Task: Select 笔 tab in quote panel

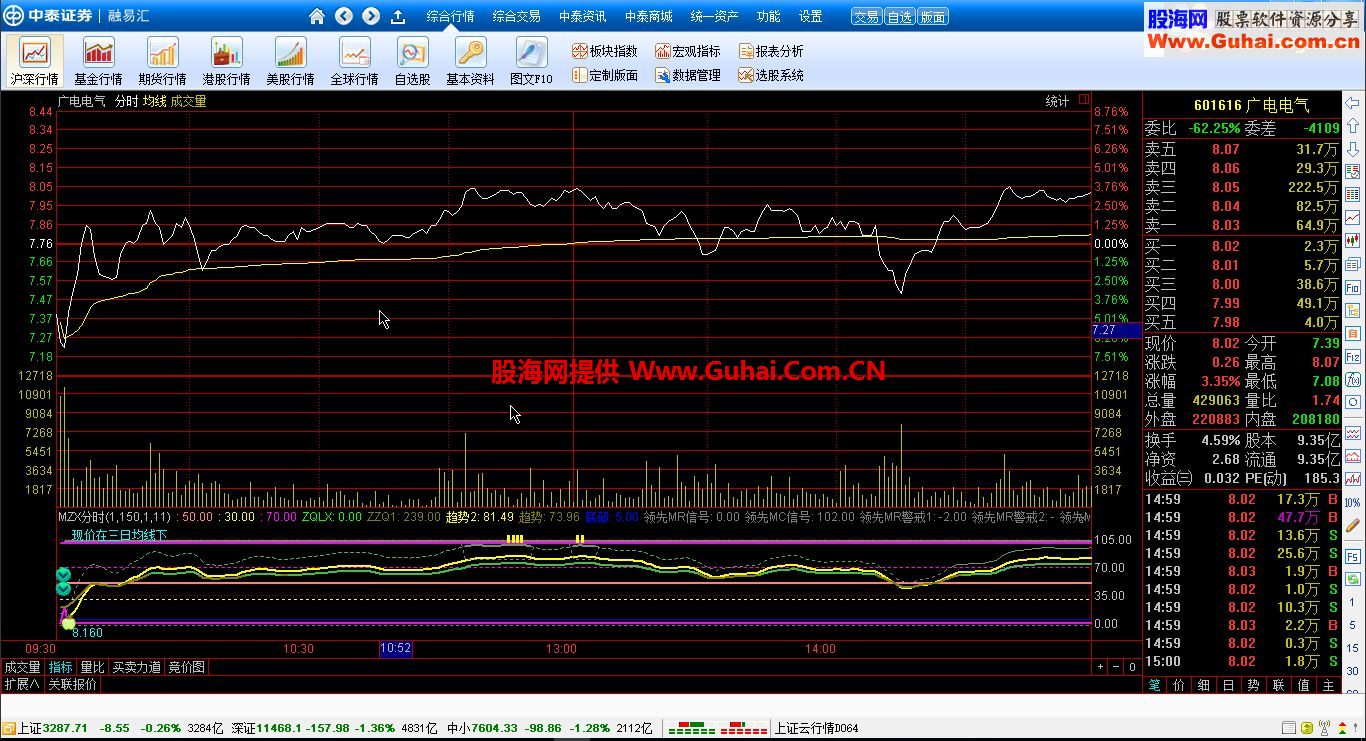Action: pos(1154,685)
